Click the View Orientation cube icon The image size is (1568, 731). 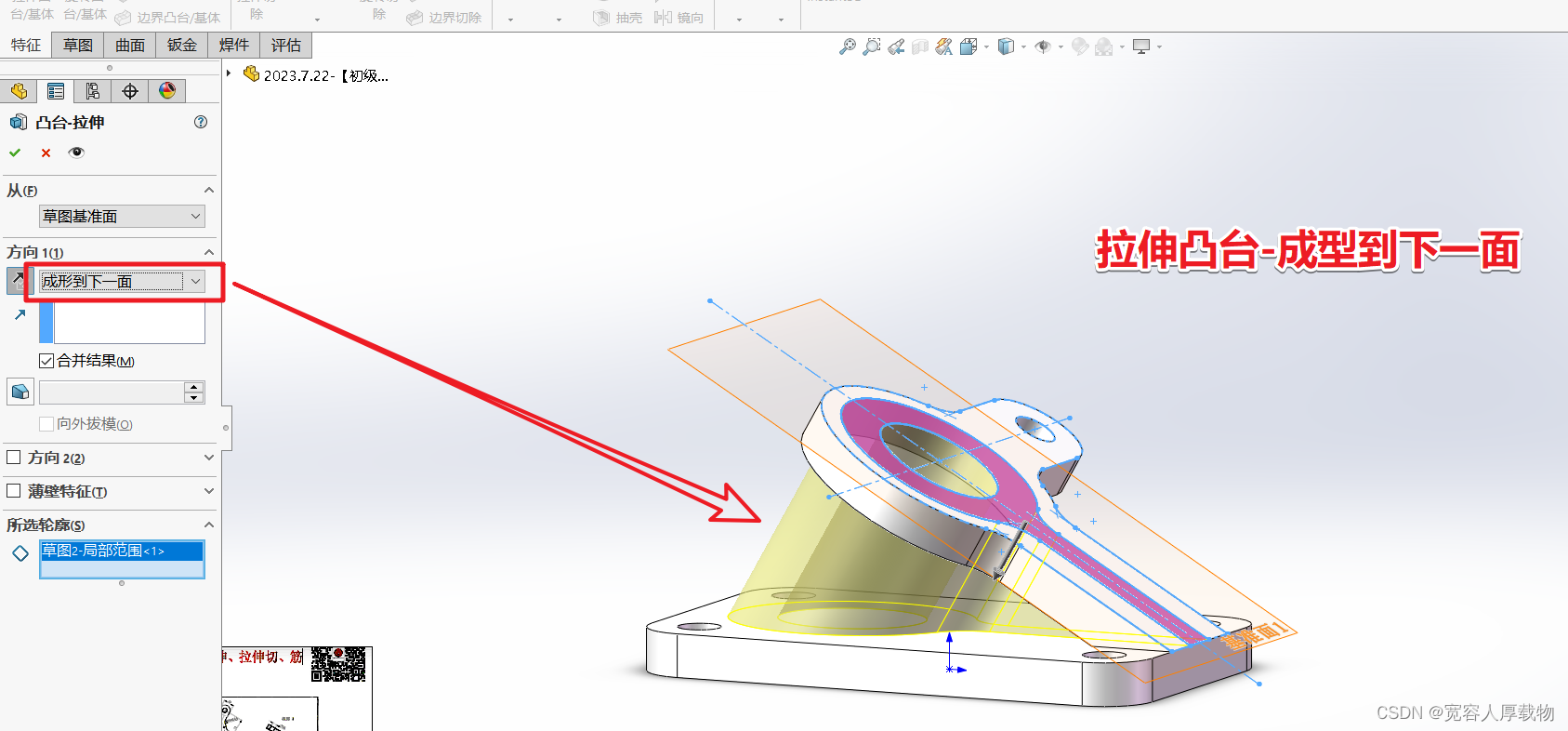coord(968,47)
